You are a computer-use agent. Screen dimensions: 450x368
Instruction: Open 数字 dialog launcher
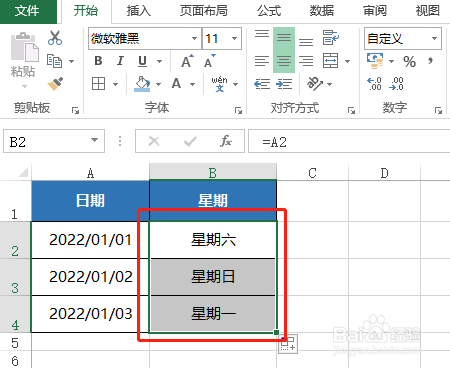tap(438, 110)
